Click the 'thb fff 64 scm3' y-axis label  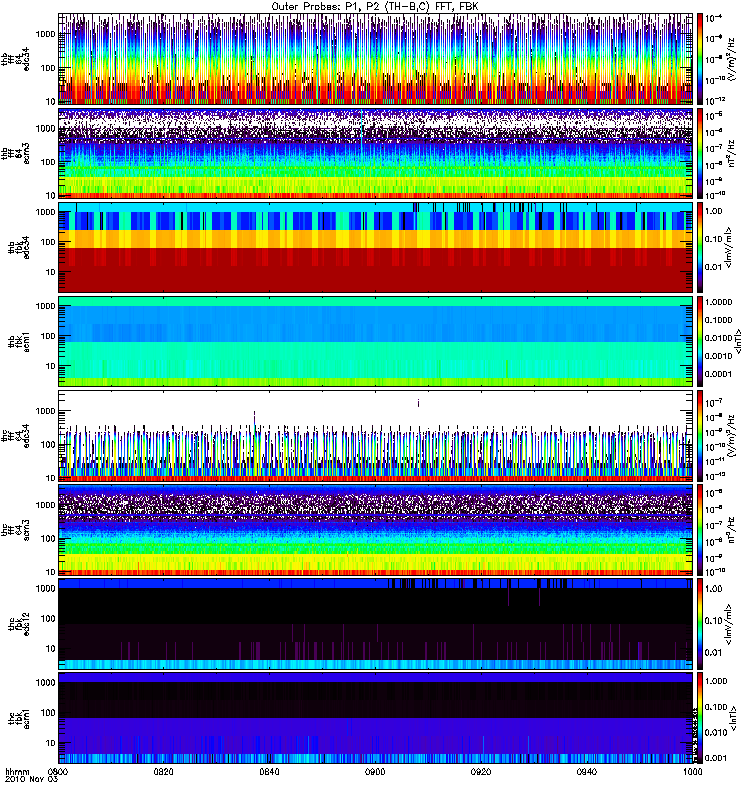pyautogui.click(x=15, y=154)
